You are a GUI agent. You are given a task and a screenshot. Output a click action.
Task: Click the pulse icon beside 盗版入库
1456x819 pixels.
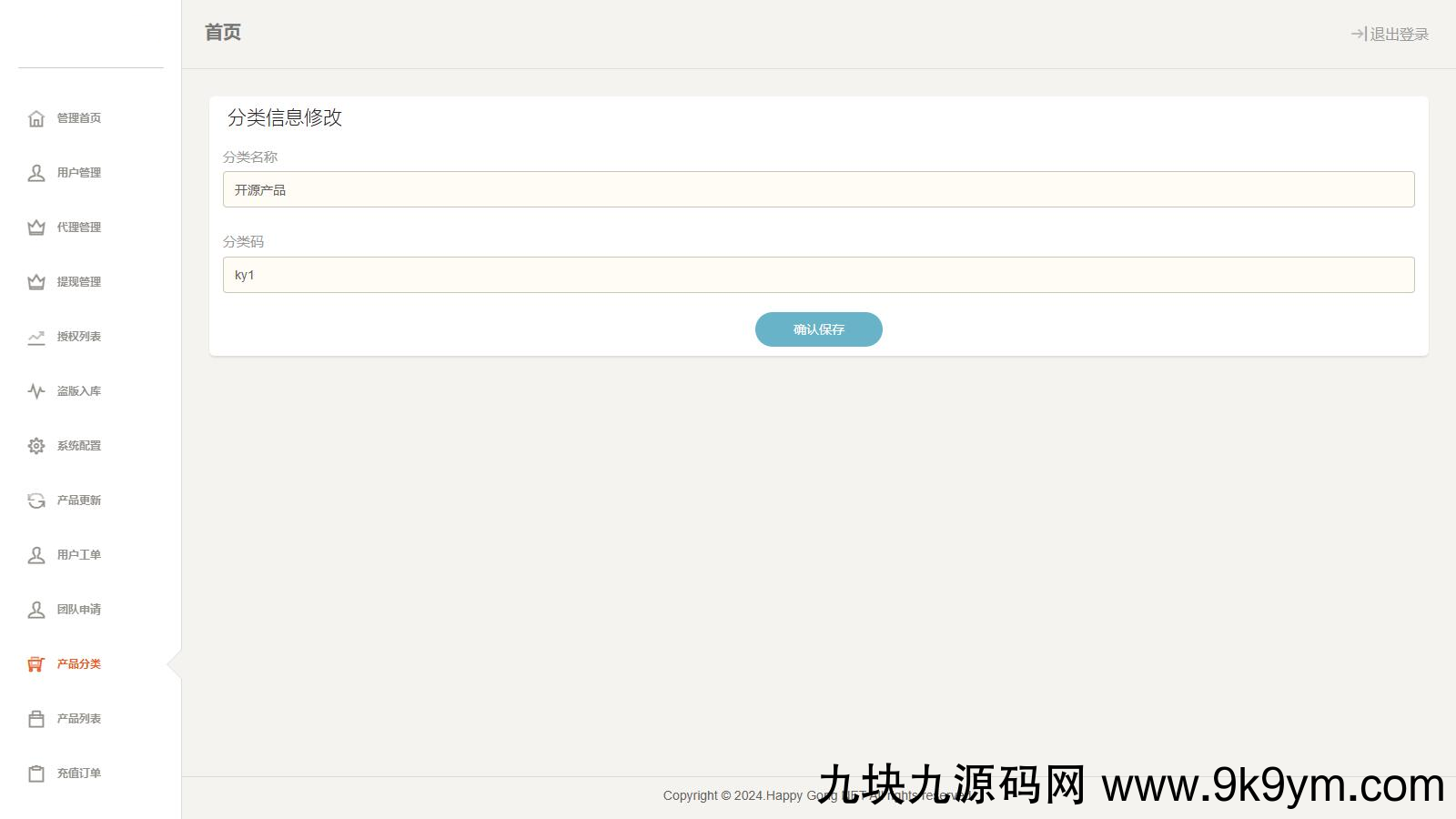(36, 391)
